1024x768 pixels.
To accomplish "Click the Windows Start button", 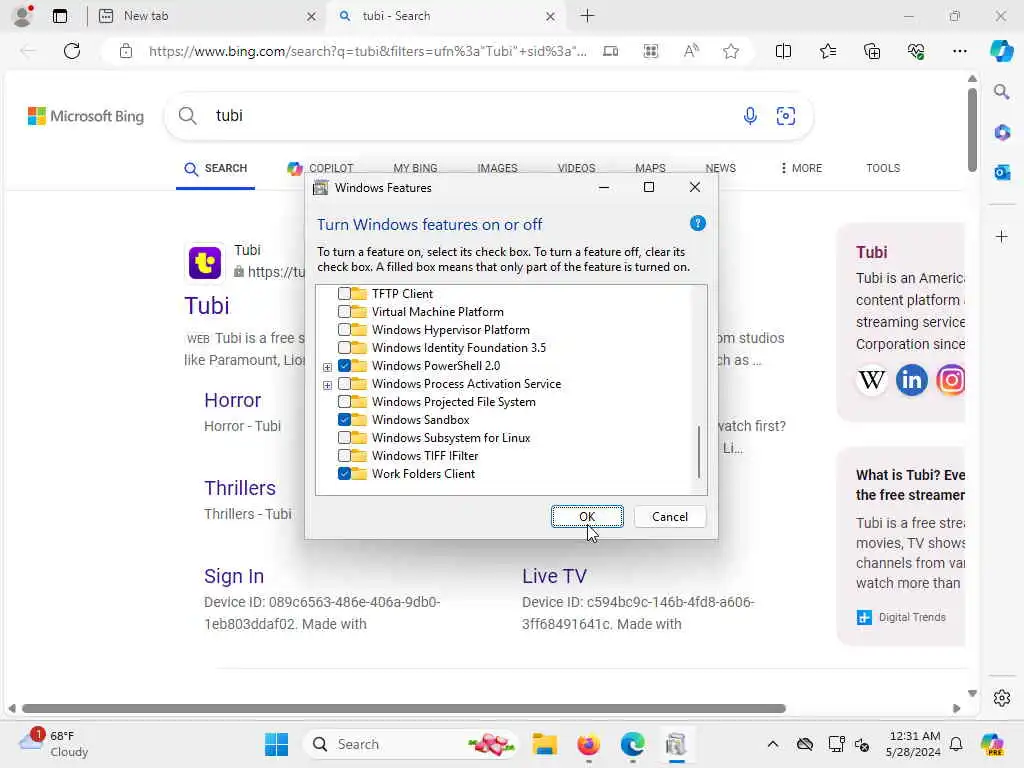I will coord(276,744).
